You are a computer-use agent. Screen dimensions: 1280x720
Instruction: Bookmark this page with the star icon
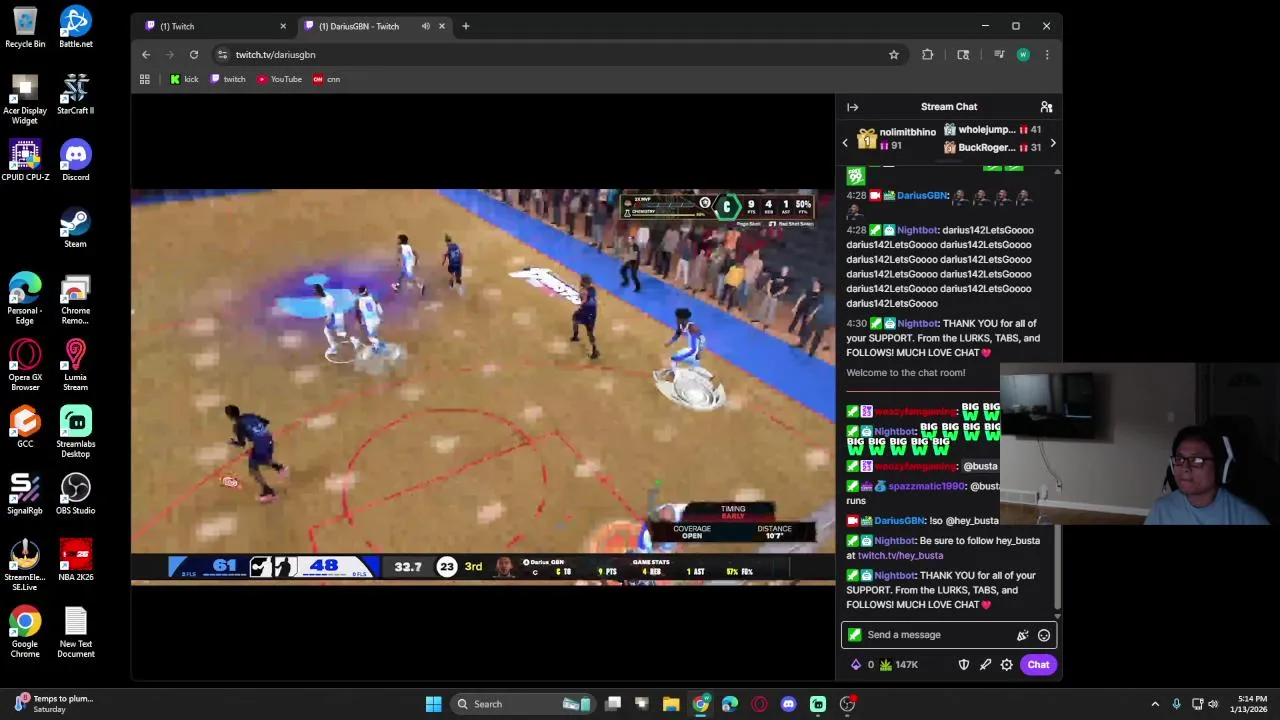click(x=894, y=55)
